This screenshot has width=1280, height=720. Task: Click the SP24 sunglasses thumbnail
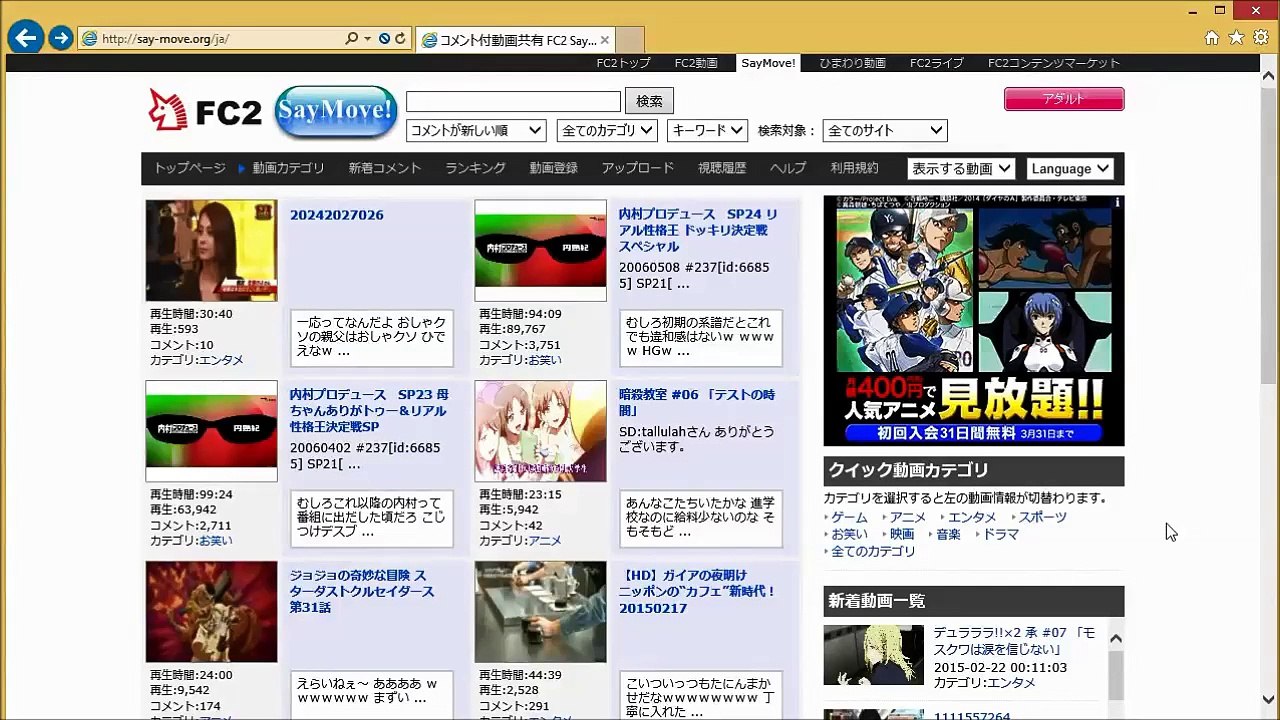540,250
